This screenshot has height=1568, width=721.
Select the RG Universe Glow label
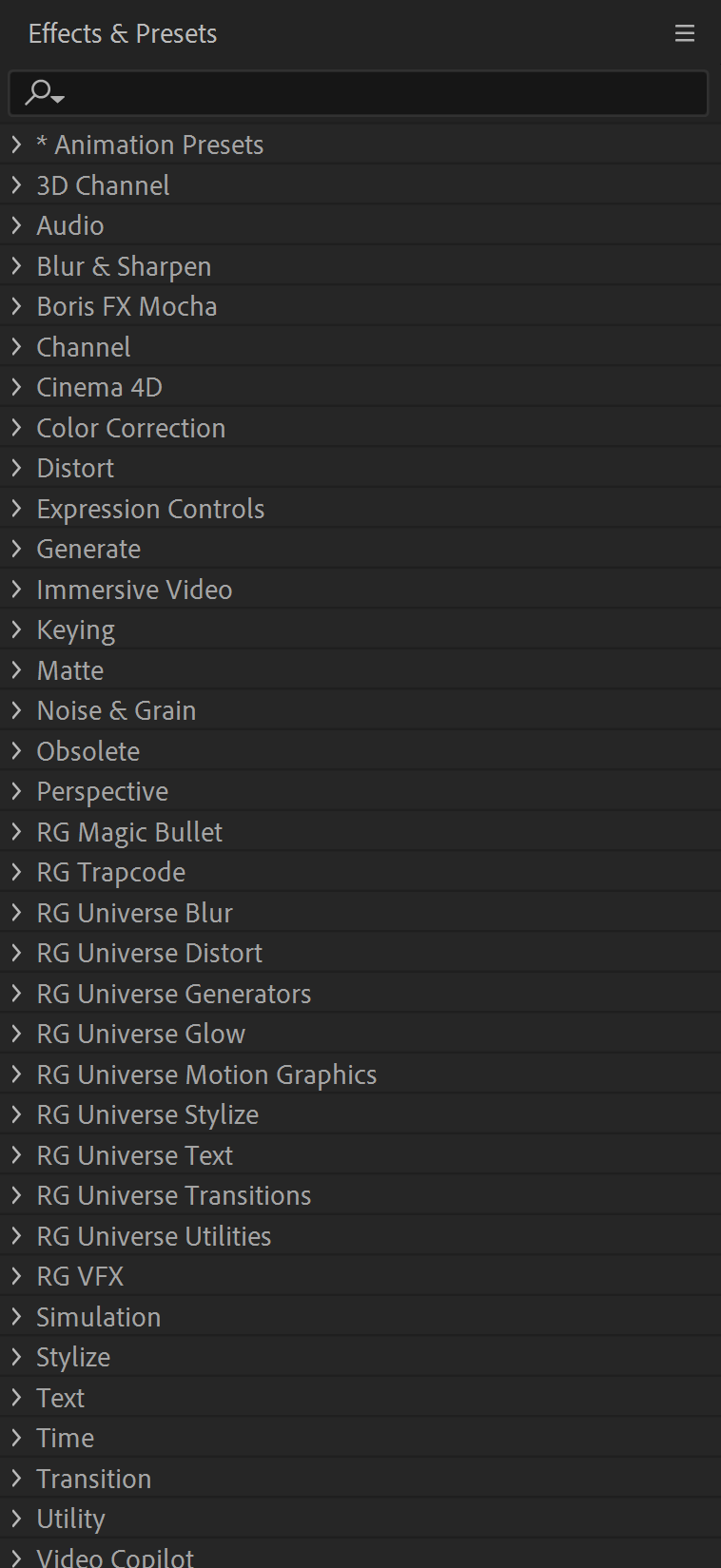pyautogui.click(x=141, y=1035)
